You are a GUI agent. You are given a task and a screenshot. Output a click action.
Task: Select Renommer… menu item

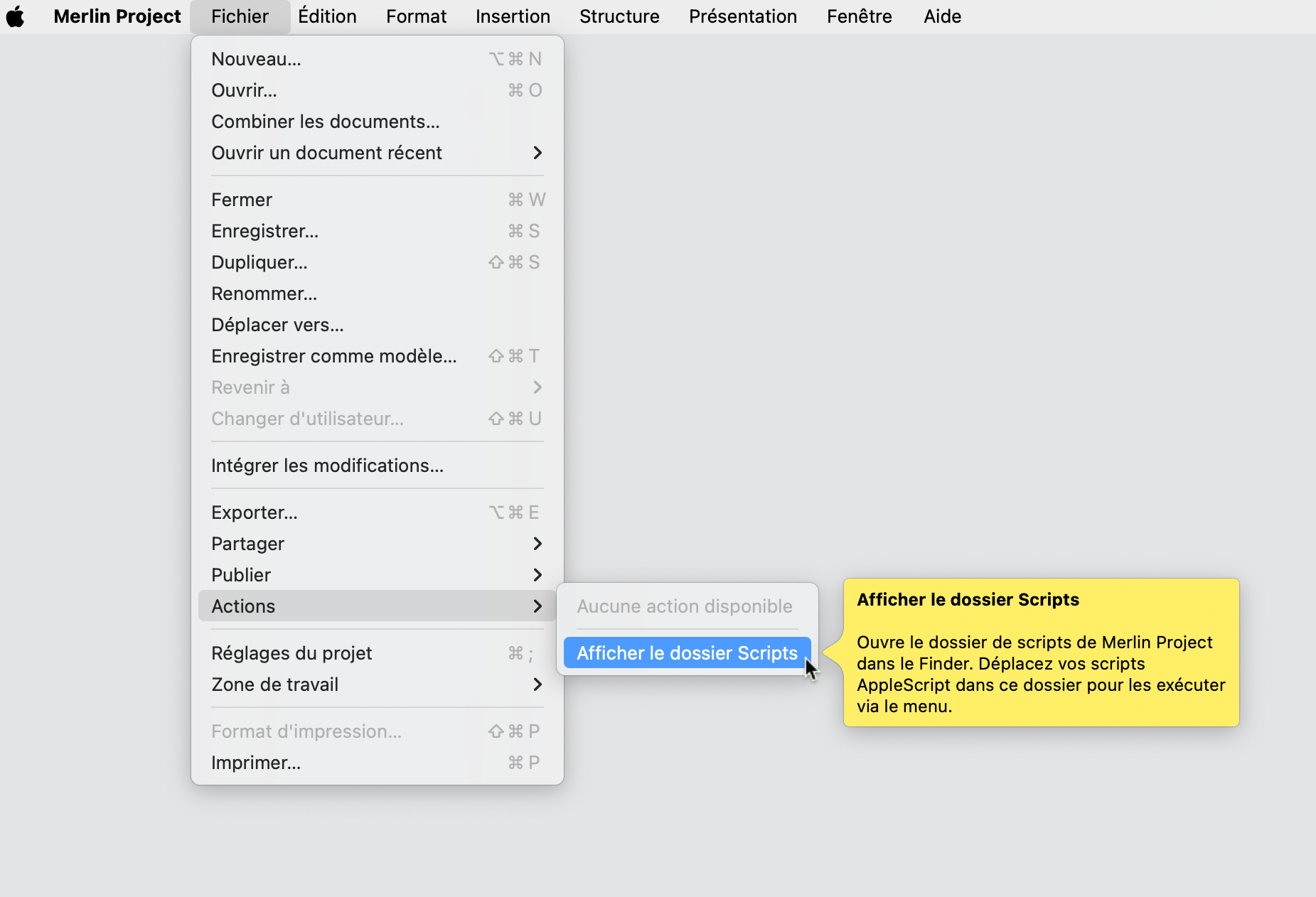coord(377,294)
